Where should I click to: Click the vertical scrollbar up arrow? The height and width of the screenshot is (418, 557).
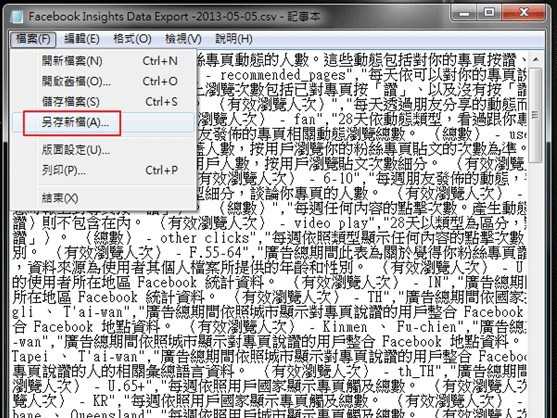[535, 59]
